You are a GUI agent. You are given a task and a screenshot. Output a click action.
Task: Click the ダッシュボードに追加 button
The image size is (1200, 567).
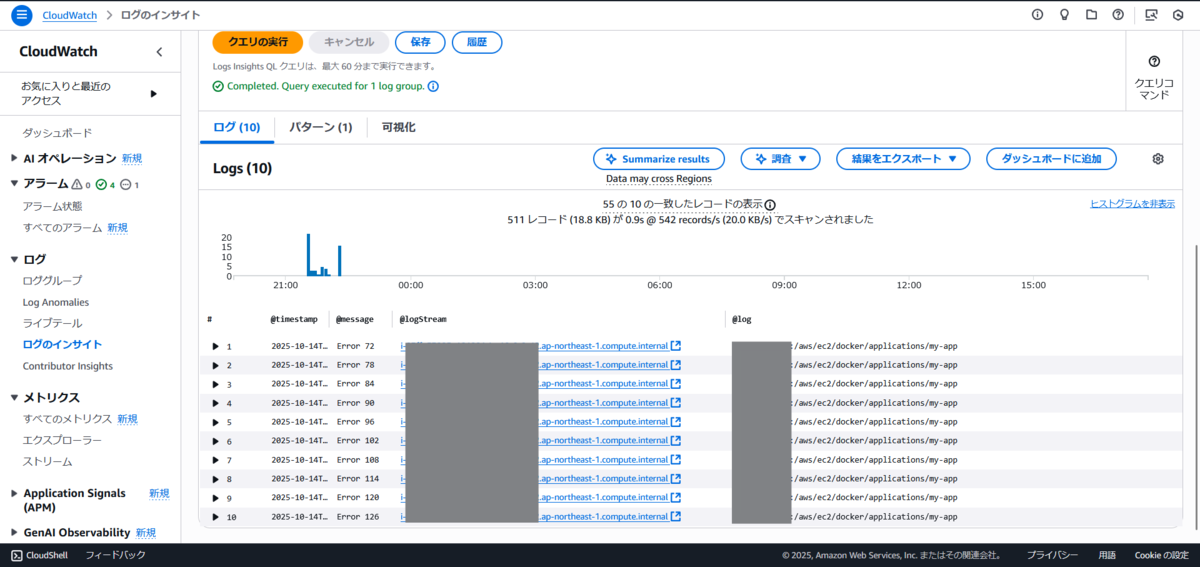(x=1051, y=159)
